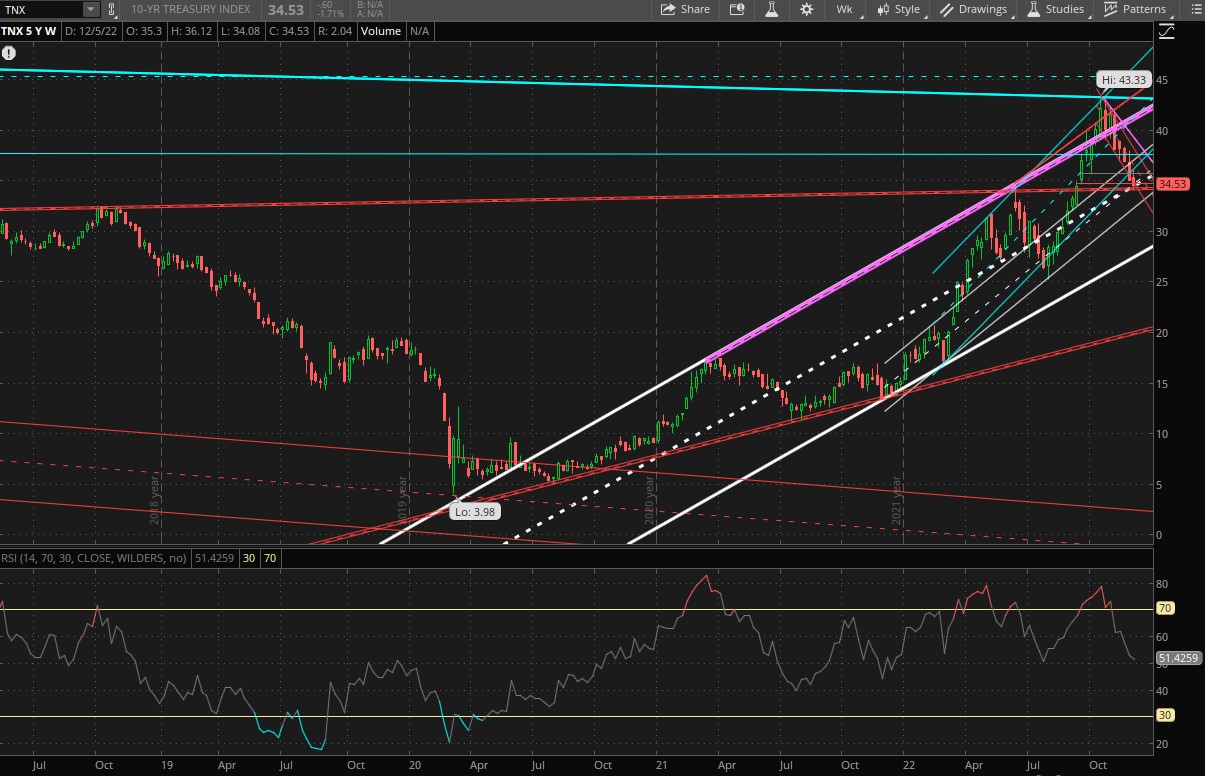The height and width of the screenshot is (776, 1205).
Task: Click the calendar events icon in toolbar
Action: point(737,9)
